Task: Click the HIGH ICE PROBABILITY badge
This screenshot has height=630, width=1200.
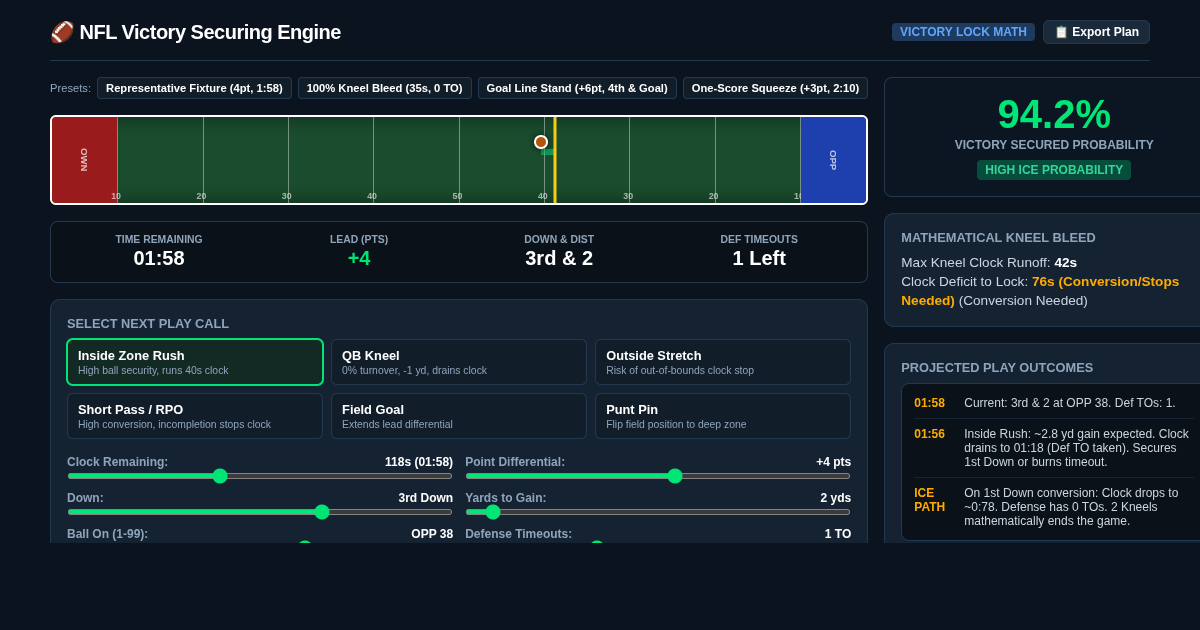Action: point(1054,170)
